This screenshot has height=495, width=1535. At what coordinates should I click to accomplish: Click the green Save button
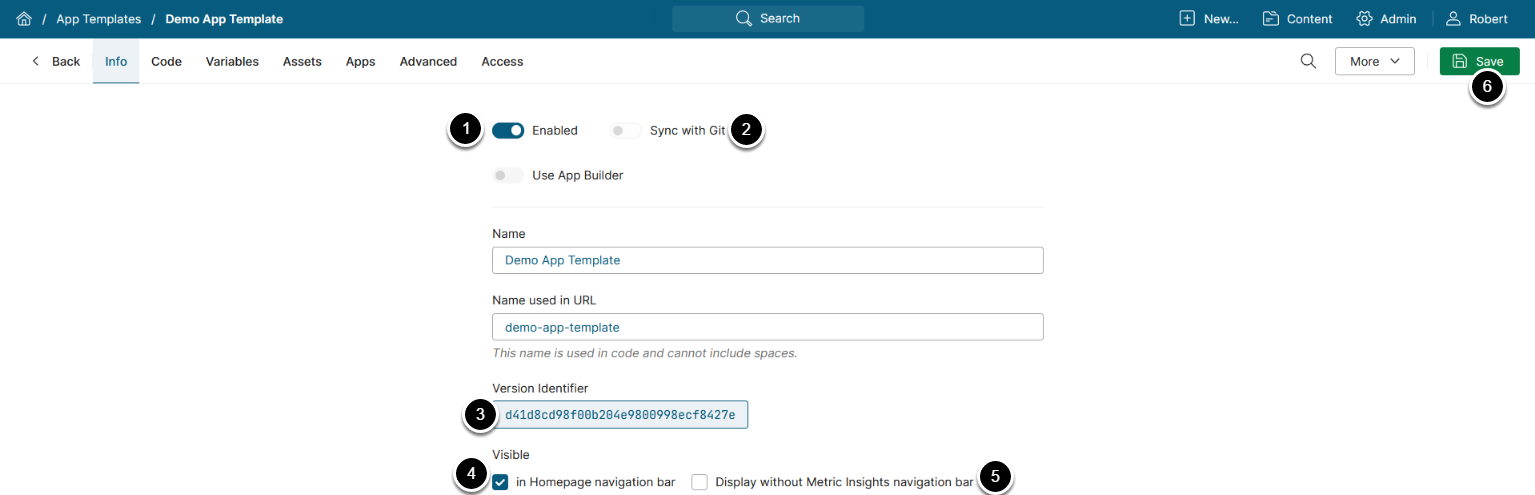1479,61
